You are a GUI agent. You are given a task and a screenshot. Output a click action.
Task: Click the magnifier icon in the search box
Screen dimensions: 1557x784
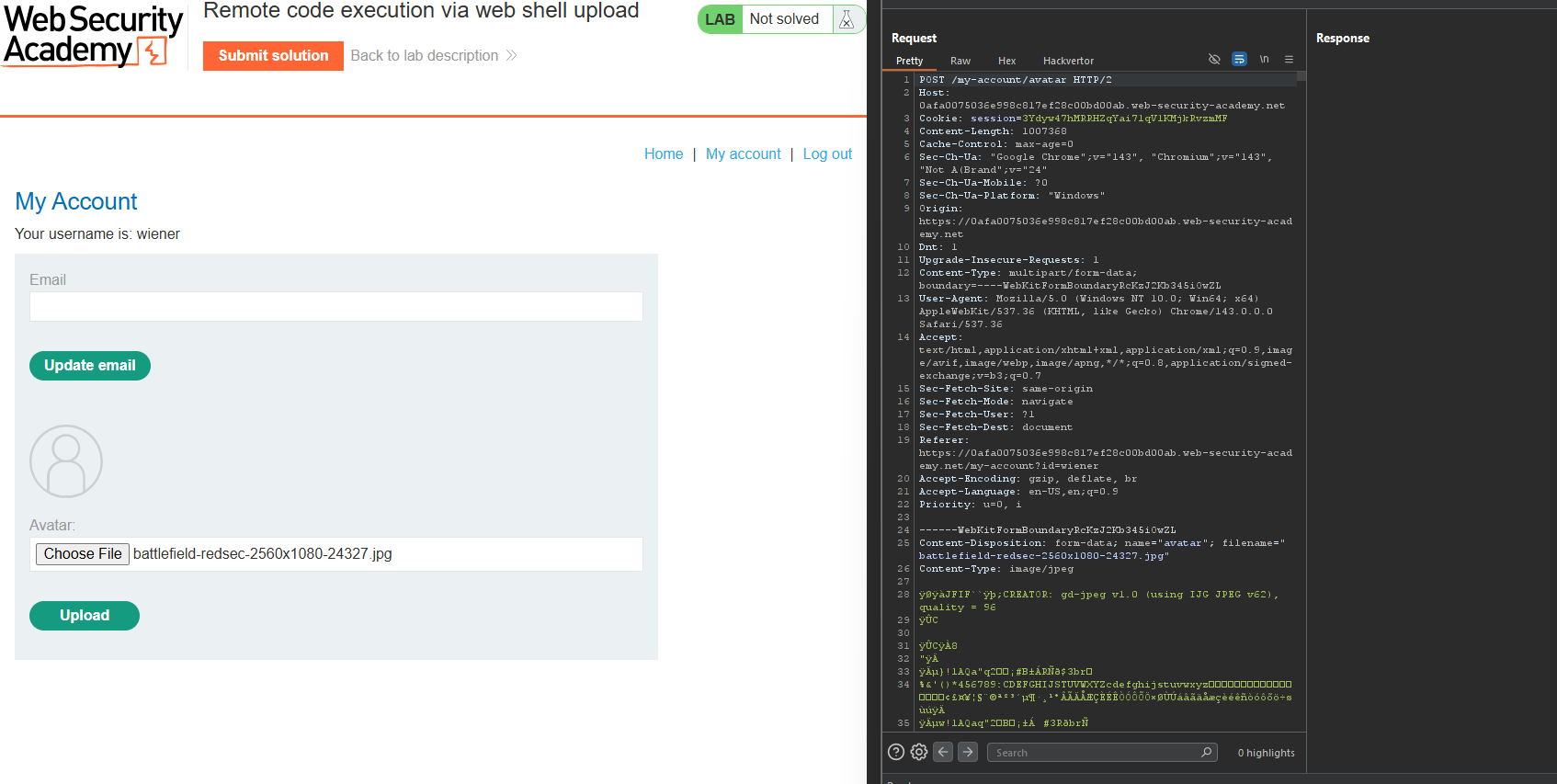(1206, 752)
